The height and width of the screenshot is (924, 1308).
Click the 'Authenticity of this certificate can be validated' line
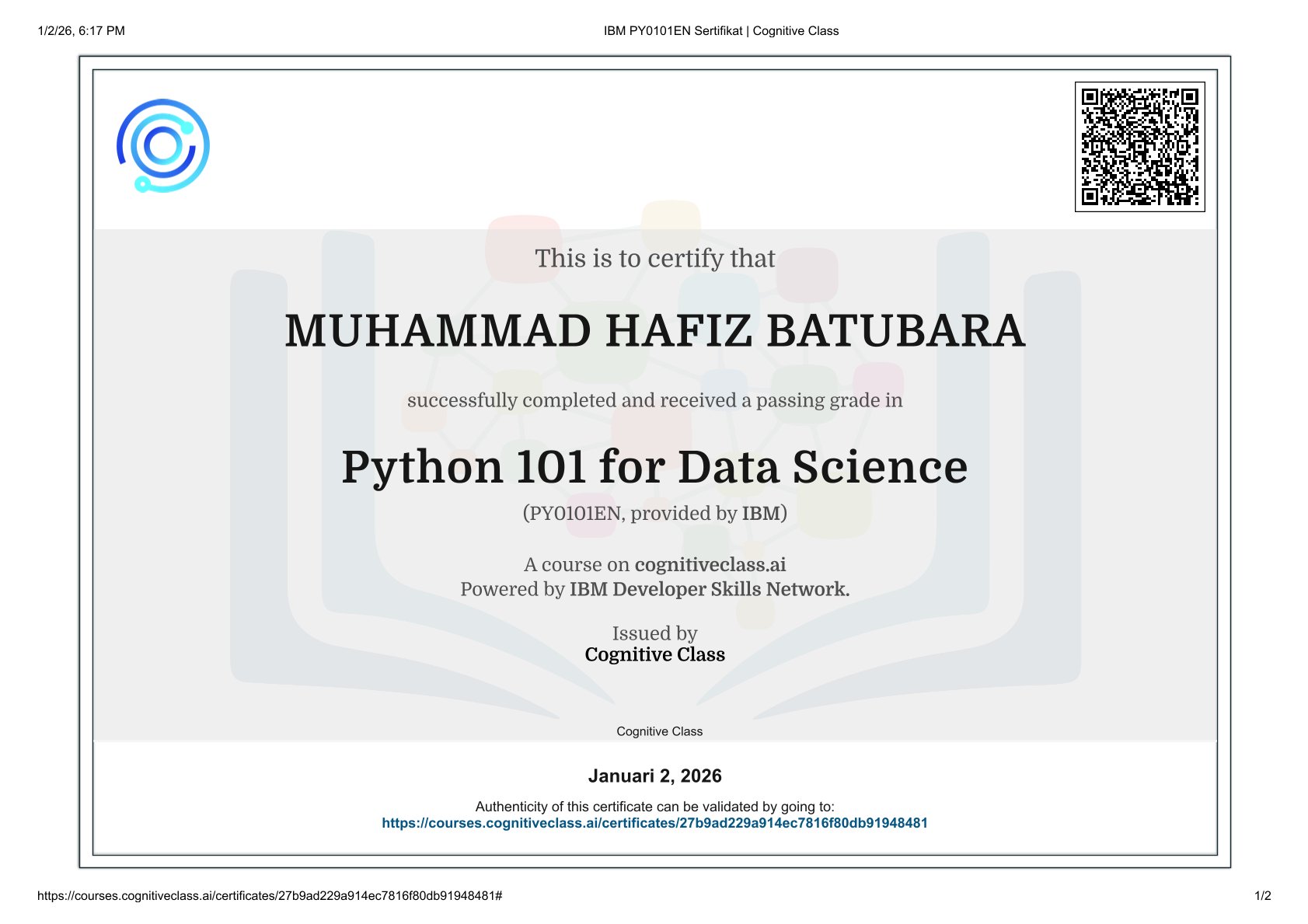(x=654, y=807)
